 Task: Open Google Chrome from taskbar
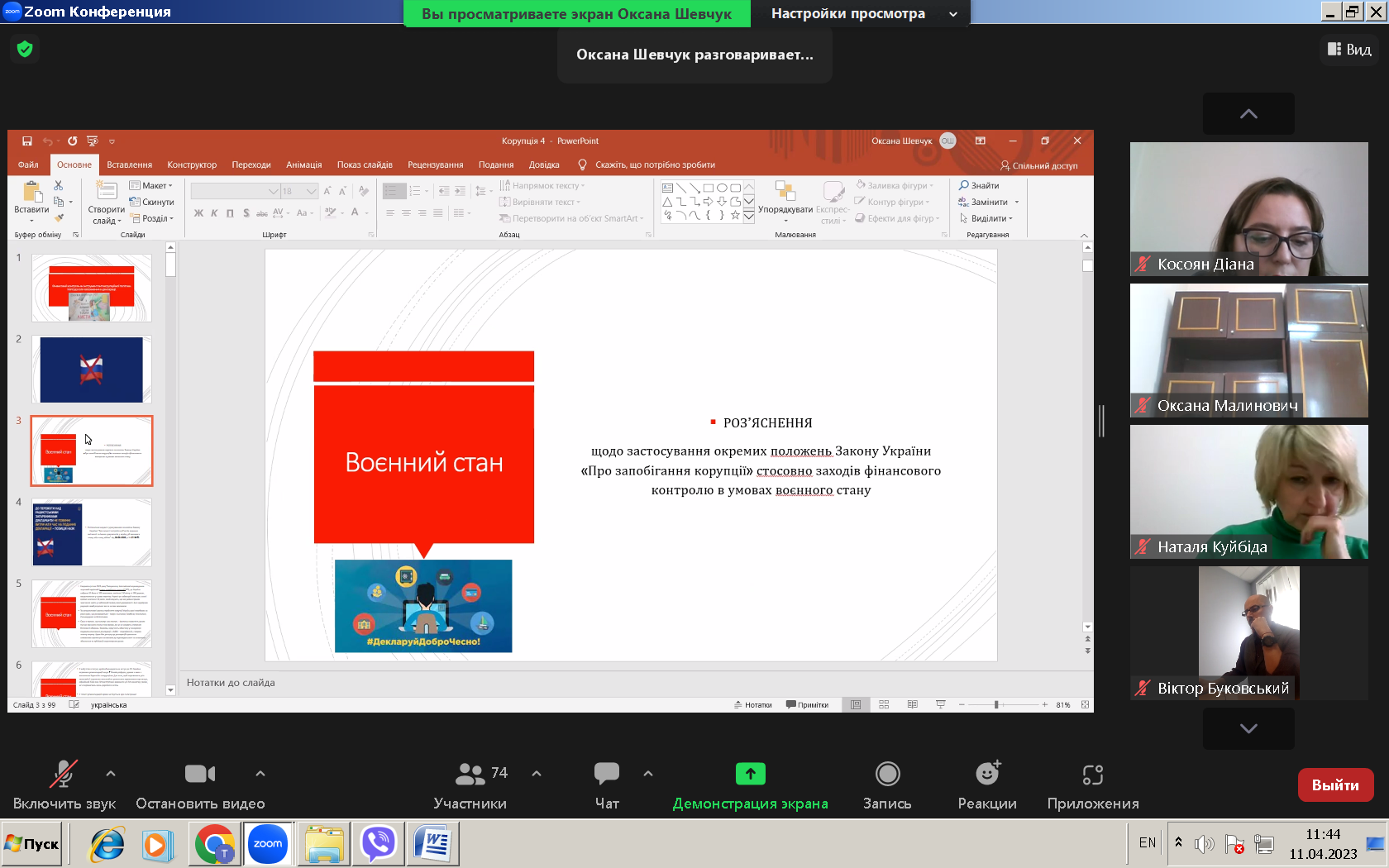pyautogui.click(x=215, y=844)
